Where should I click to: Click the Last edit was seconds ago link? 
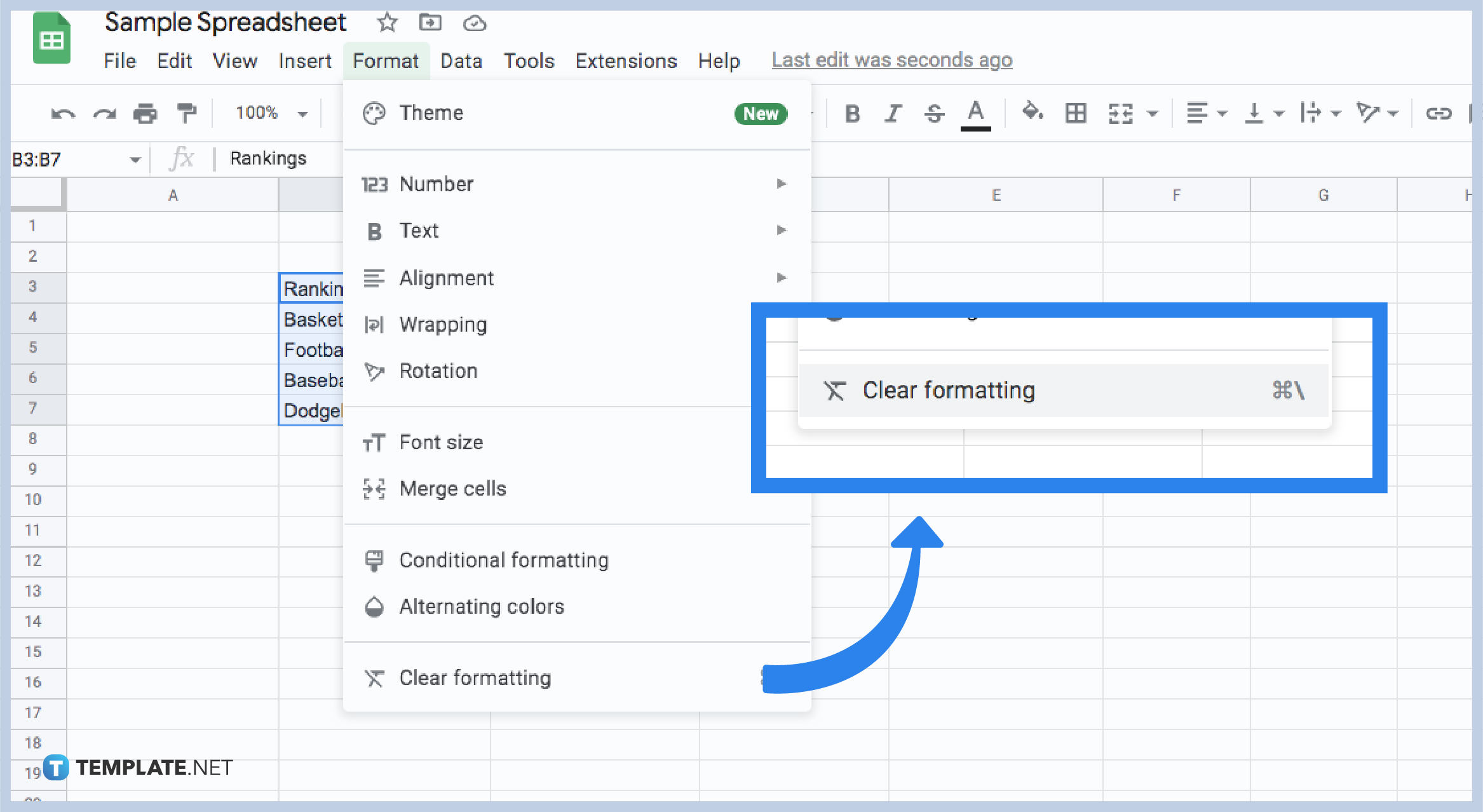[x=892, y=59]
